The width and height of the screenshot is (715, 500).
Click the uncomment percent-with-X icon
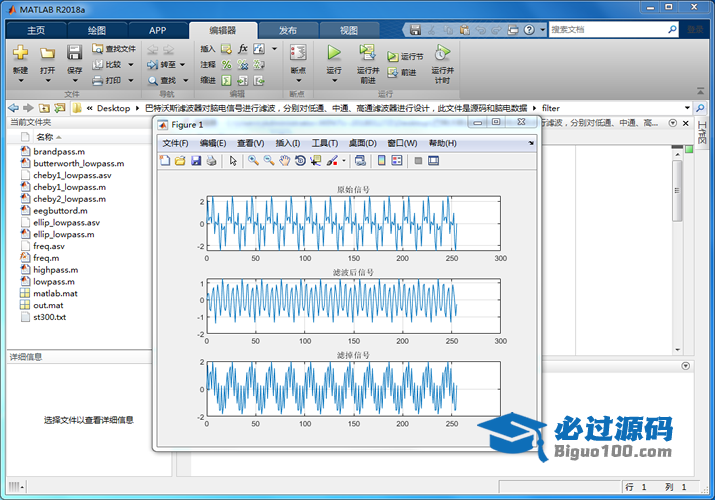pos(243,65)
